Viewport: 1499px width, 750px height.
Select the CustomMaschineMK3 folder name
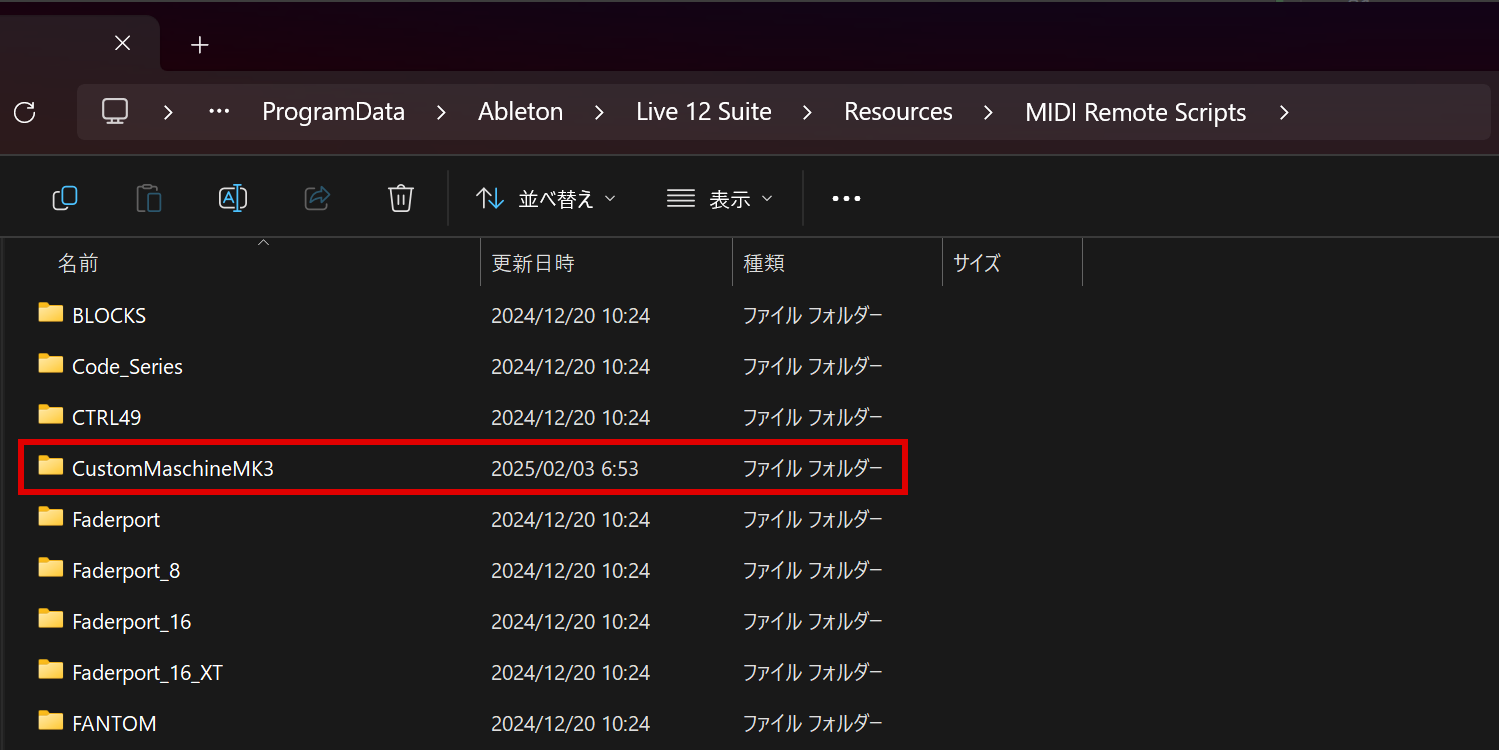pyautogui.click(x=173, y=468)
